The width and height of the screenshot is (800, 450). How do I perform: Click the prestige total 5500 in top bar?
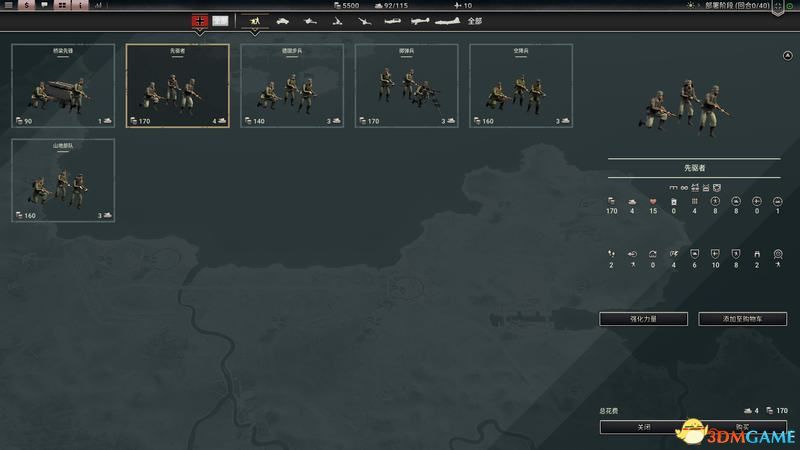pos(346,6)
